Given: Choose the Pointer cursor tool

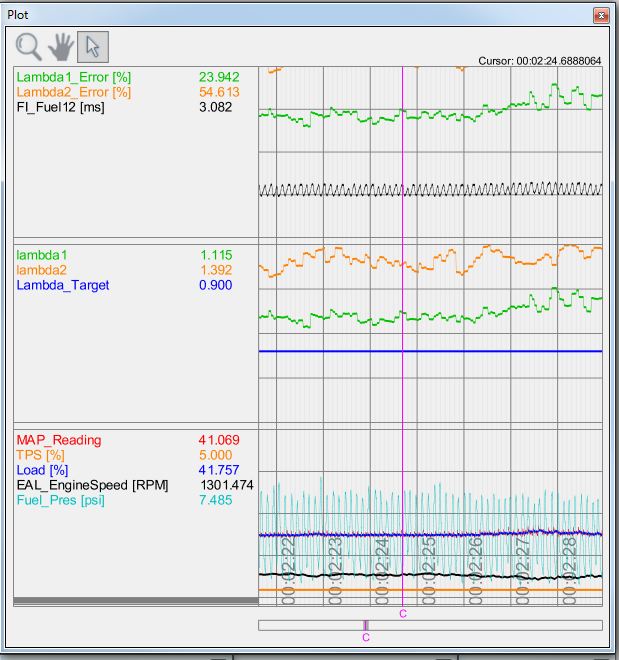Looking at the screenshot, I should [93, 46].
